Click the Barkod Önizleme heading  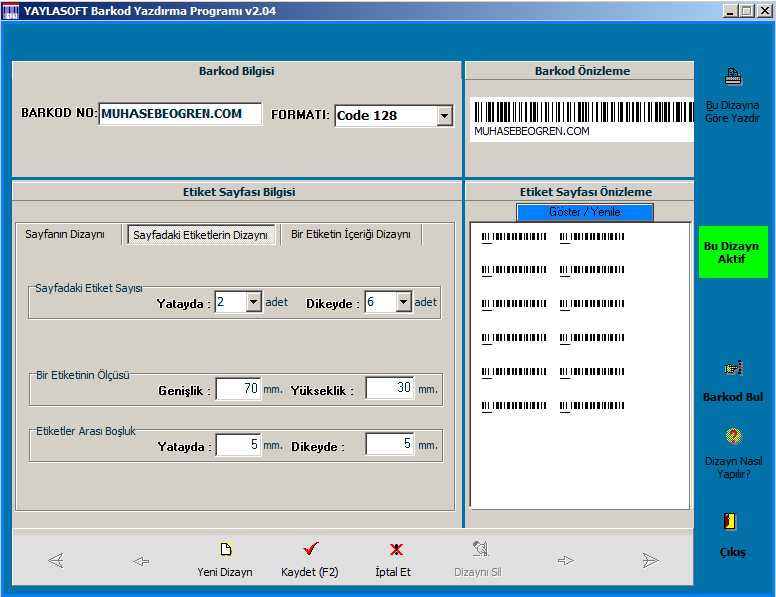(x=582, y=71)
